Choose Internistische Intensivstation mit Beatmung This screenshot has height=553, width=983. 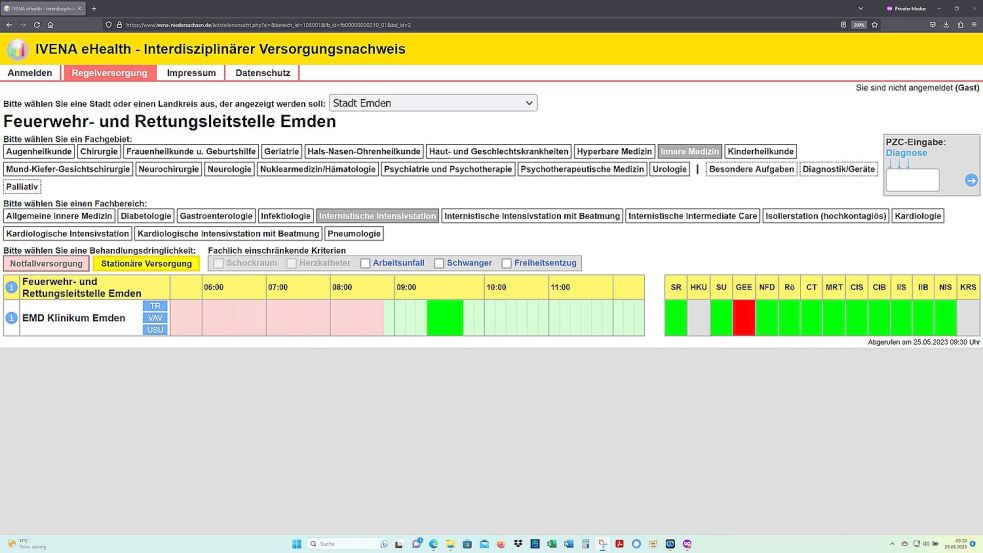[x=532, y=216]
